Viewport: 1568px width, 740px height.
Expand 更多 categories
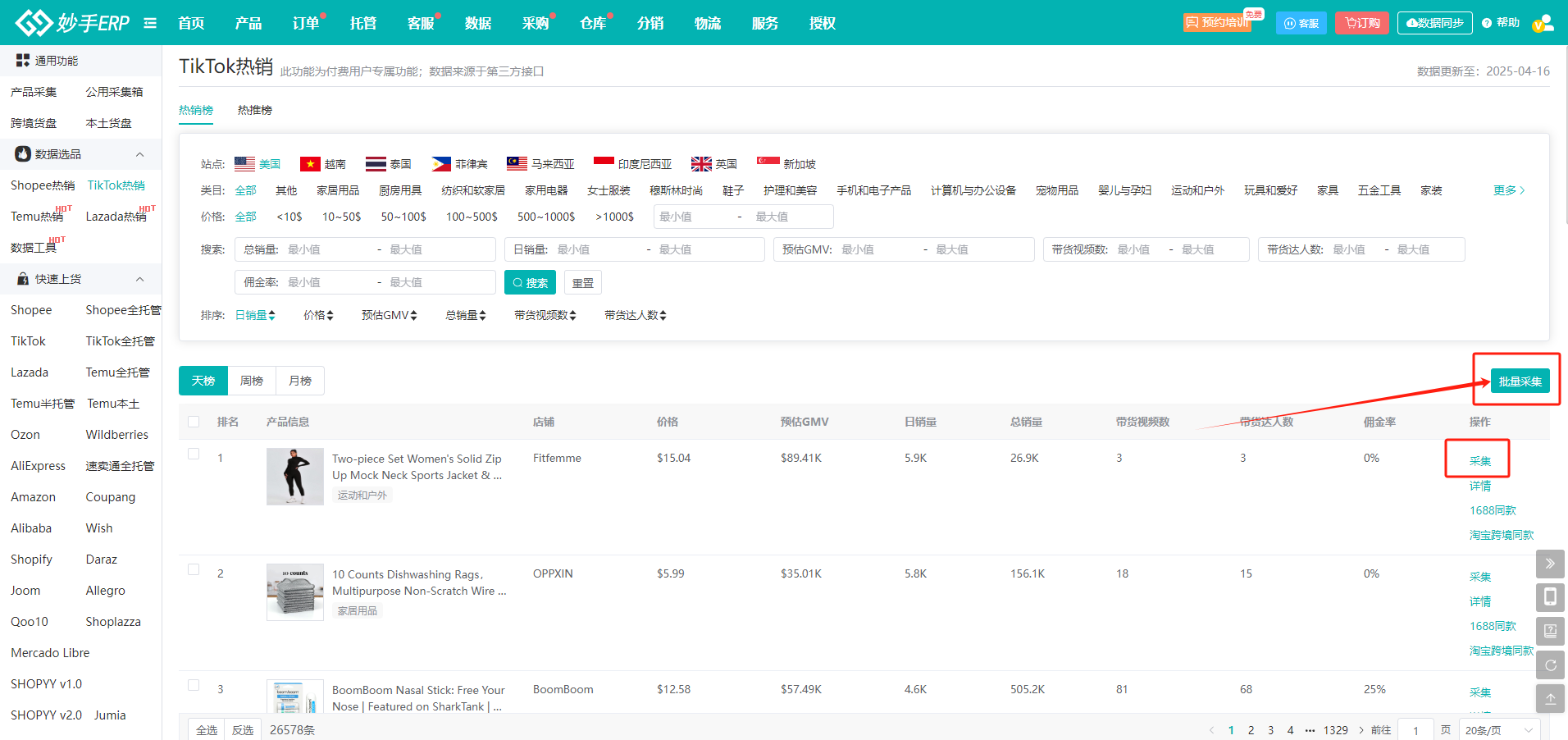[1509, 190]
